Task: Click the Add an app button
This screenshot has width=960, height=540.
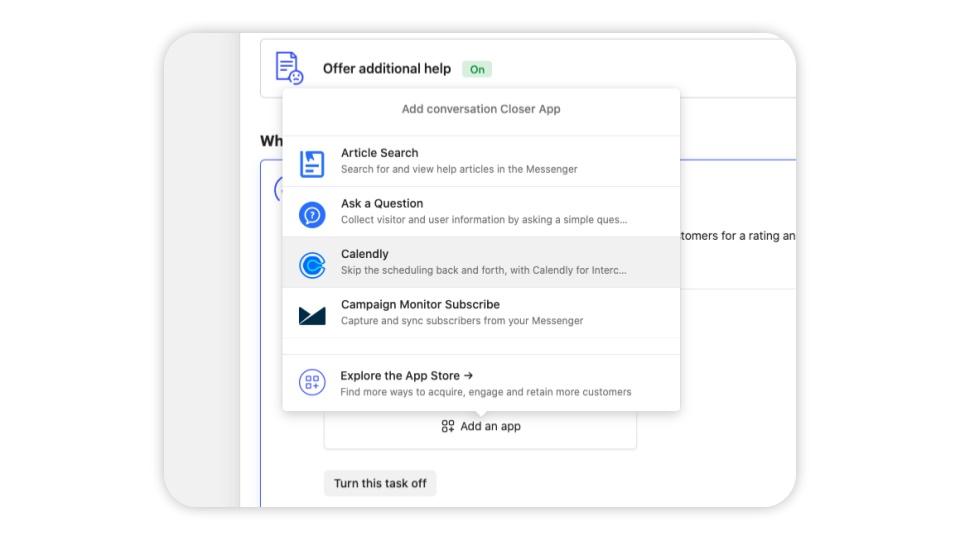Action: pos(480,429)
